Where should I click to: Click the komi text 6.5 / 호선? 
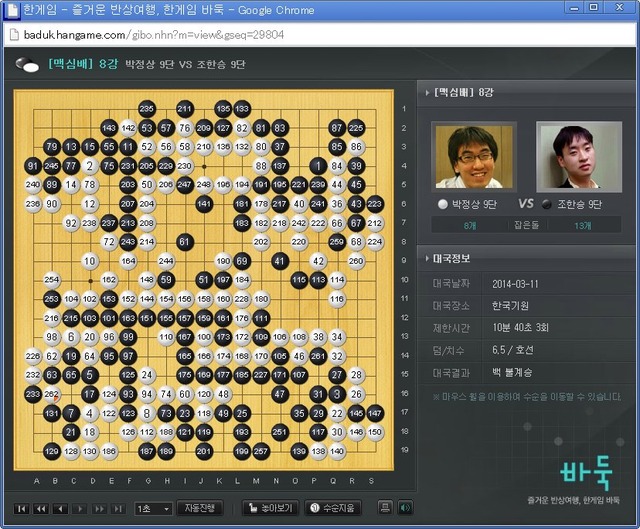pyautogui.click(x=513, y=350)
